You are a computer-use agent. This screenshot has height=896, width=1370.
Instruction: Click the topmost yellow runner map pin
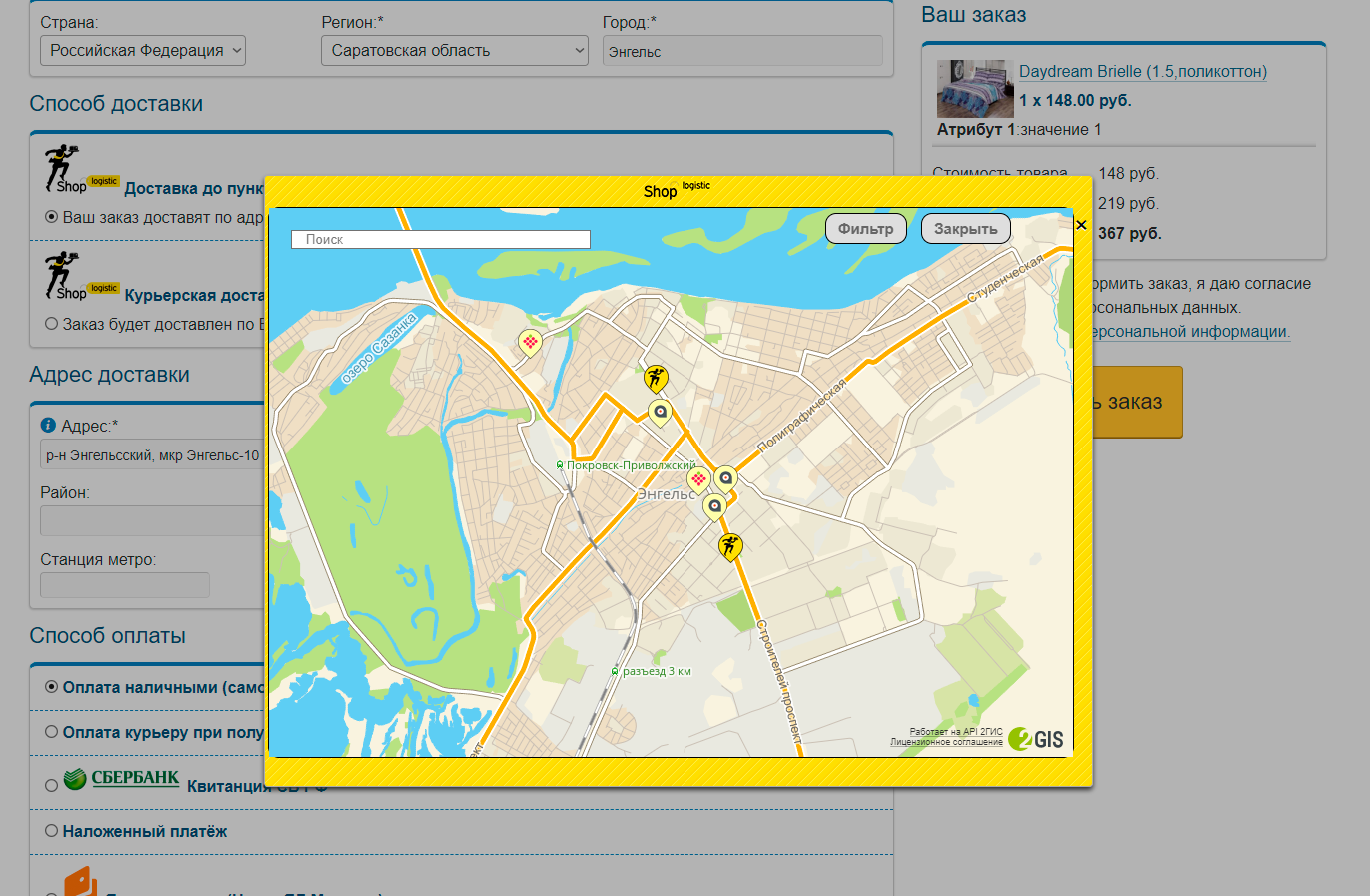pyautogui.click(x=656, y=379)
